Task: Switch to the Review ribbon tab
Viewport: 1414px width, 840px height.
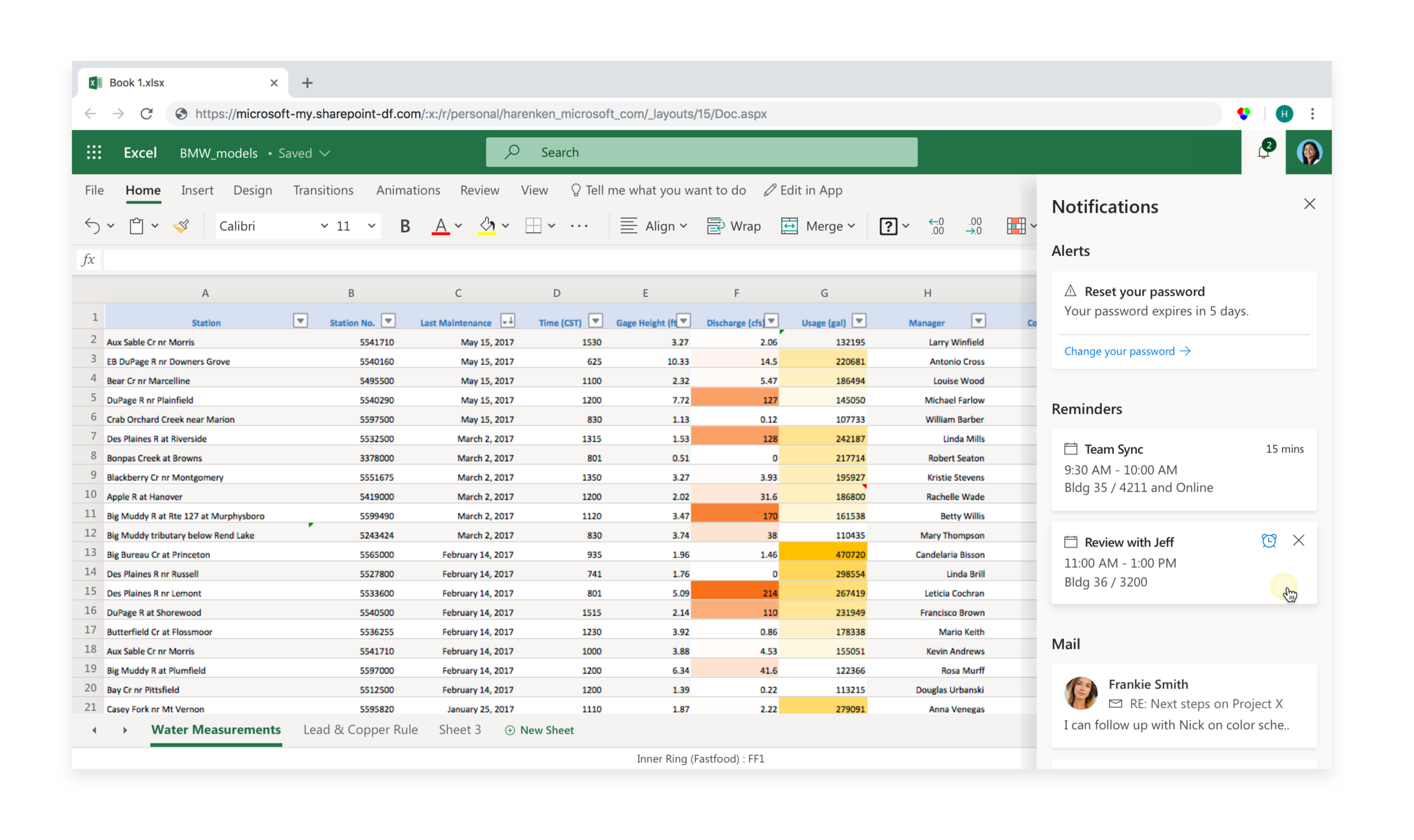Action: pyautogui.click(x=479, y=190)
